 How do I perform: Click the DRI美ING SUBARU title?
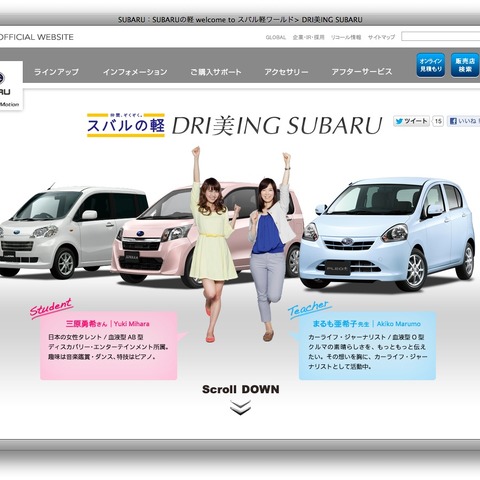277,126
